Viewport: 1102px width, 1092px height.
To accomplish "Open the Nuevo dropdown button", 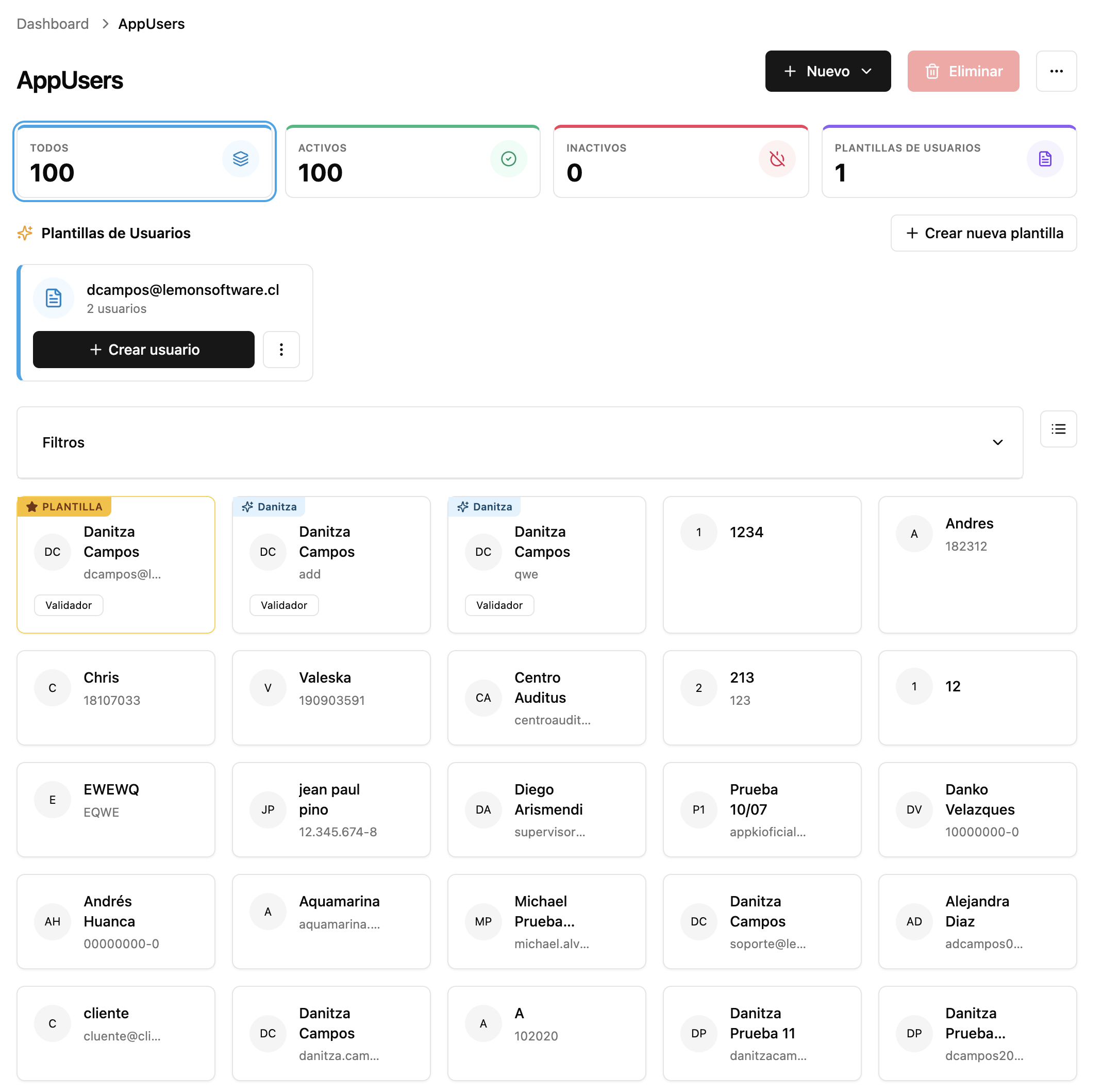I will point(828,71).
